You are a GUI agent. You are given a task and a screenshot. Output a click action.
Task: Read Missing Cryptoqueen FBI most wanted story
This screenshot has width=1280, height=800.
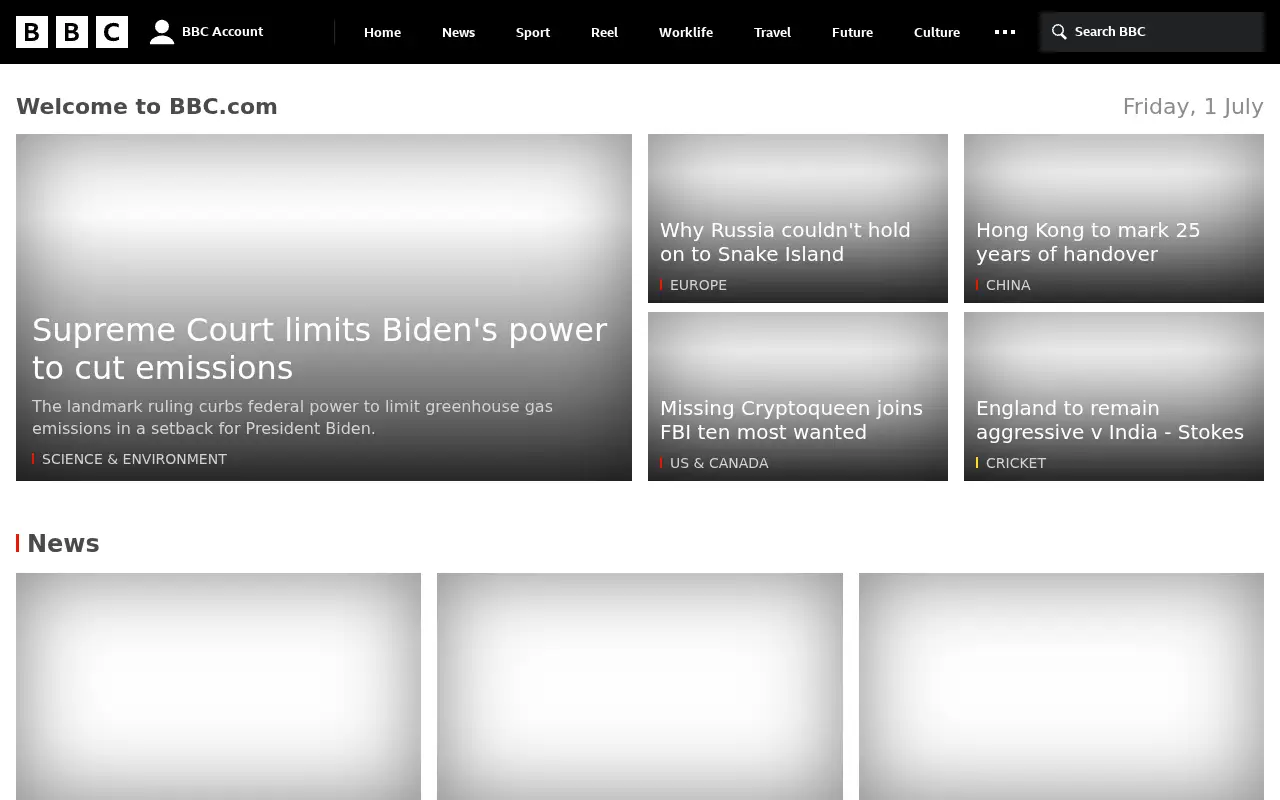(791, 420)
